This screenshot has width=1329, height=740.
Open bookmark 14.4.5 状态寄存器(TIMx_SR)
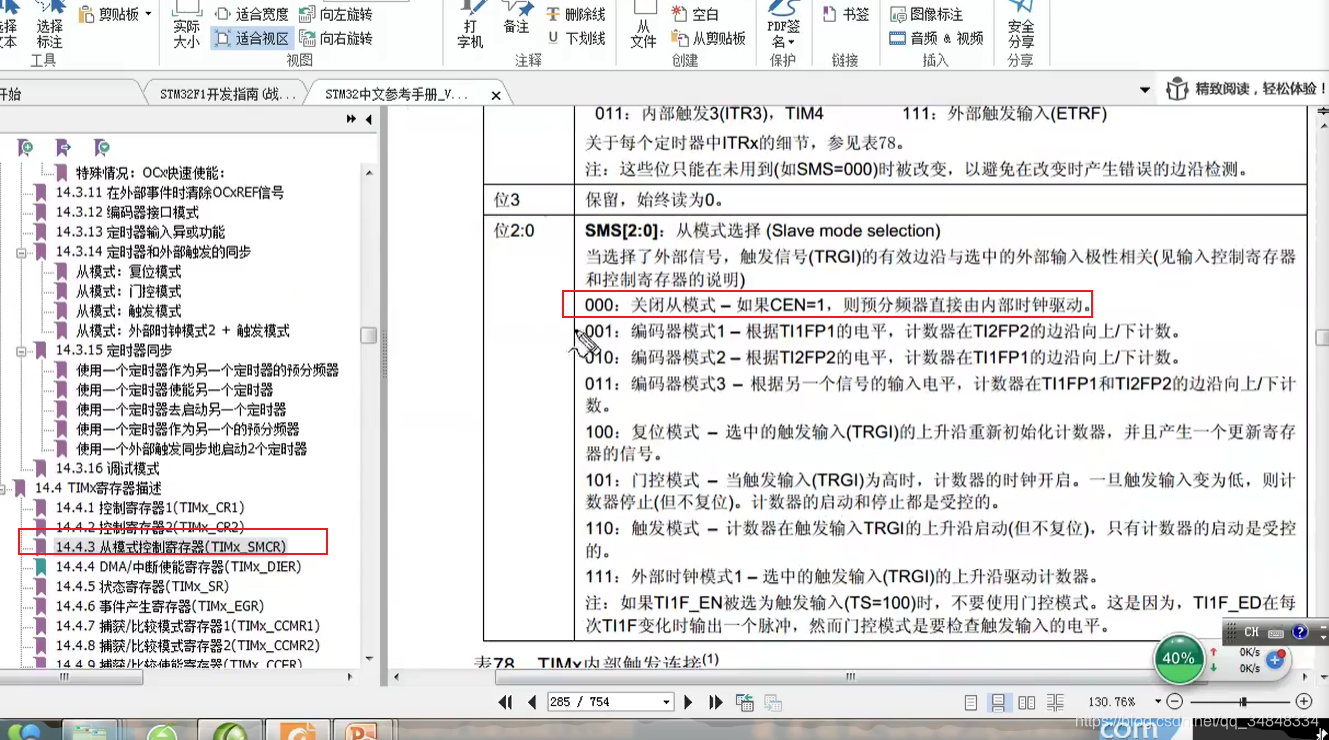point(142,586)
